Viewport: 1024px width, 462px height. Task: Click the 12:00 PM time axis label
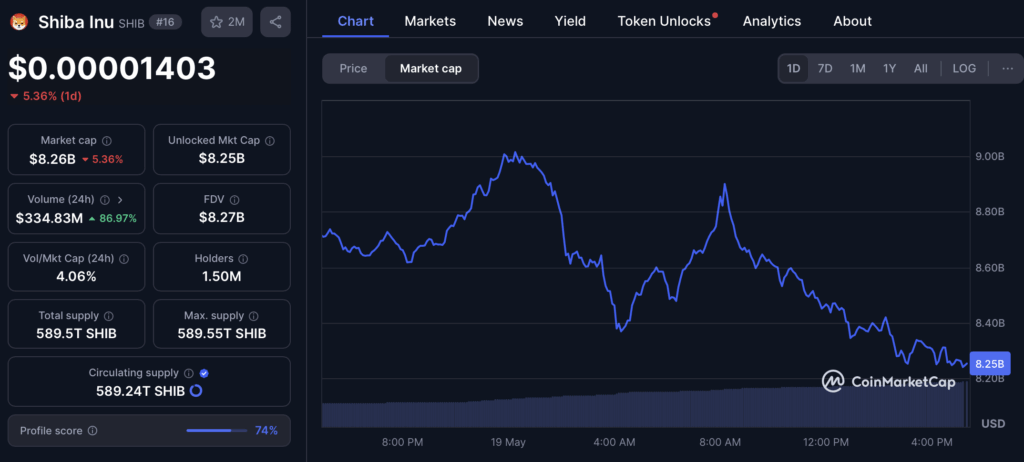(x=827, y=442)
